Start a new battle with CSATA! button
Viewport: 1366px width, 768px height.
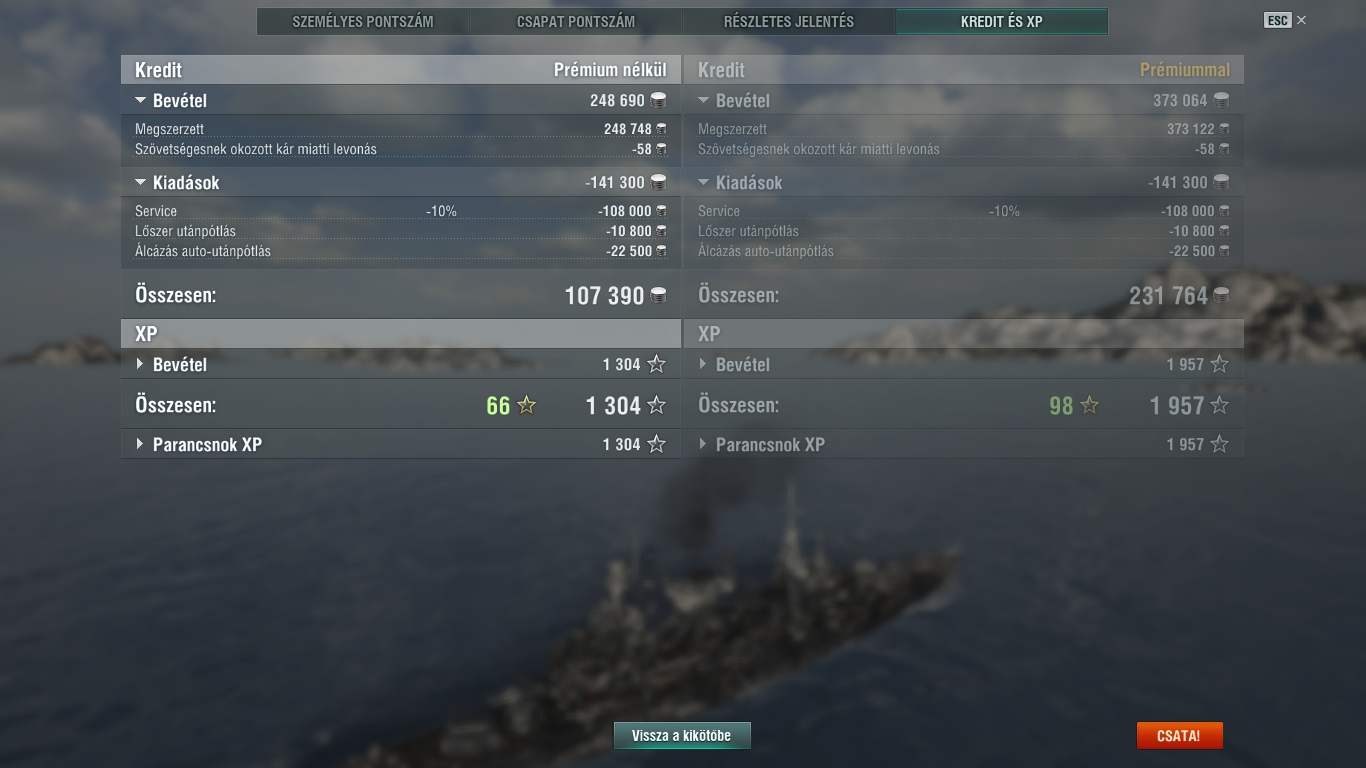1179,736
